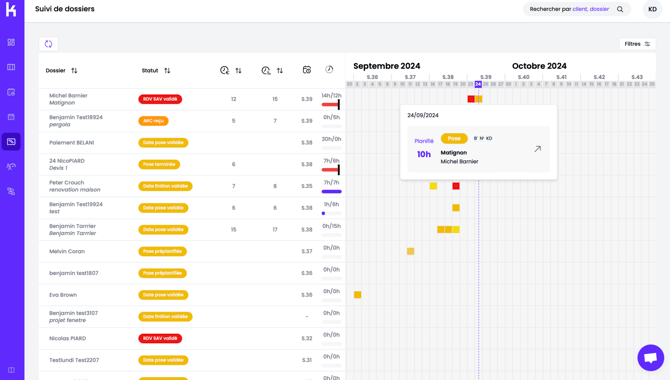Open the KD user avatar menu

(x=652, y=9)
